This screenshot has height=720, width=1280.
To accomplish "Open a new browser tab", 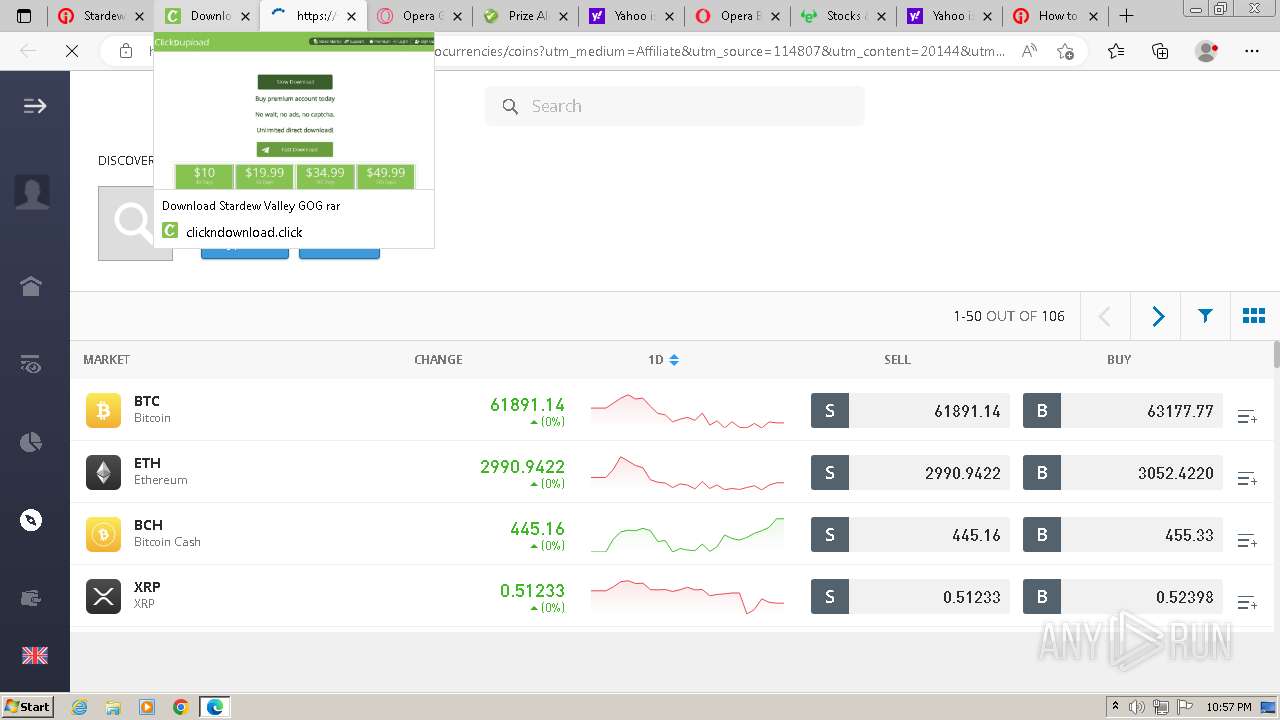I will pos(1126,16).
